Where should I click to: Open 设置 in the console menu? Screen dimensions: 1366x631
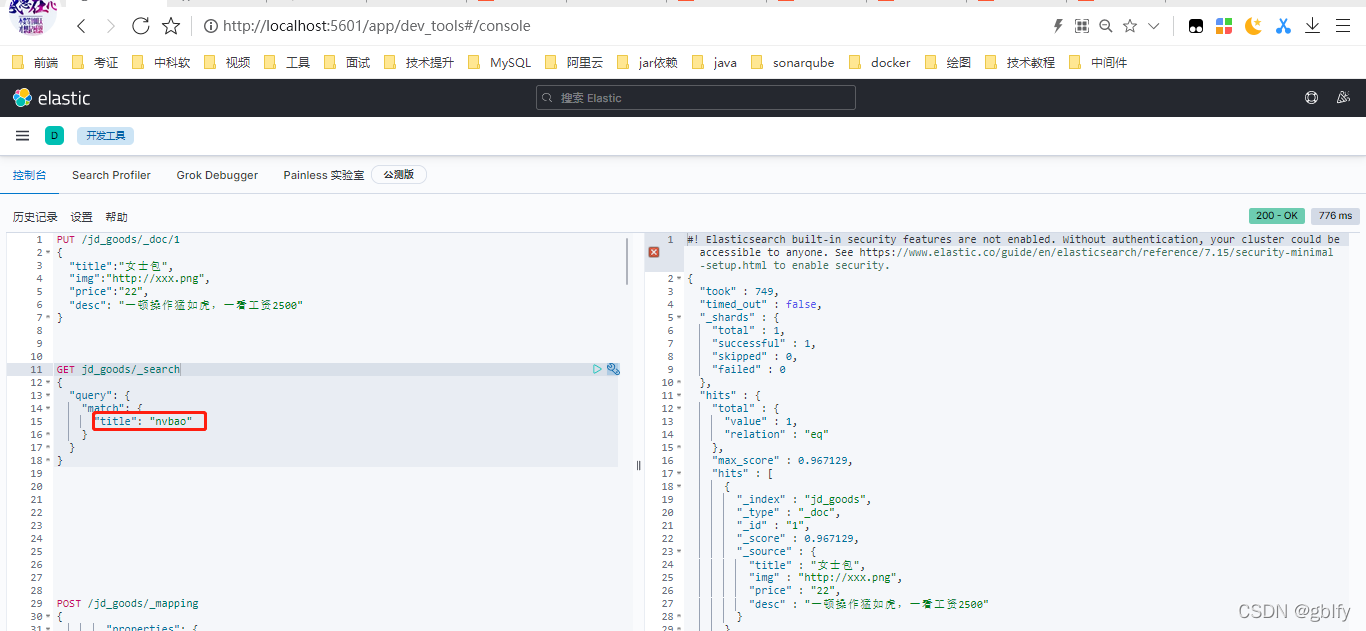(81, 217)
